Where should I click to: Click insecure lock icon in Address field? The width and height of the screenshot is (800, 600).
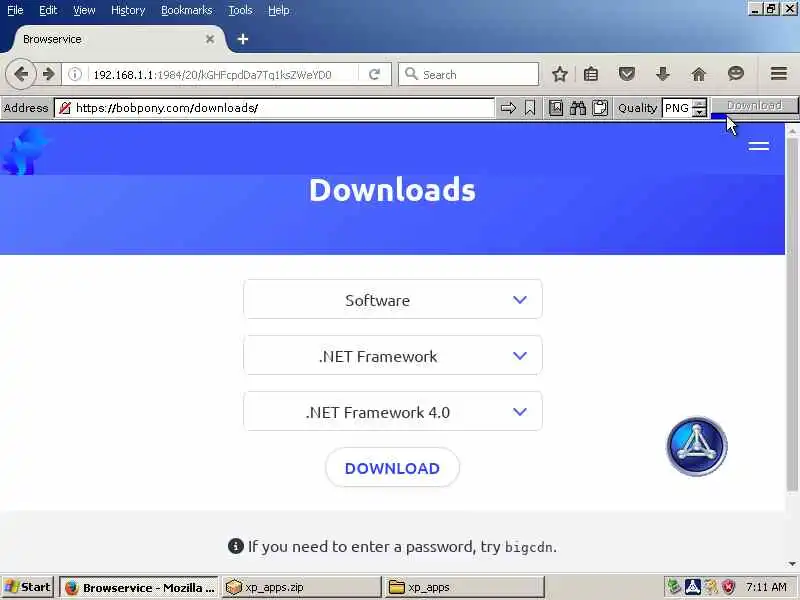pyautogui.click(x=65, y=108)
